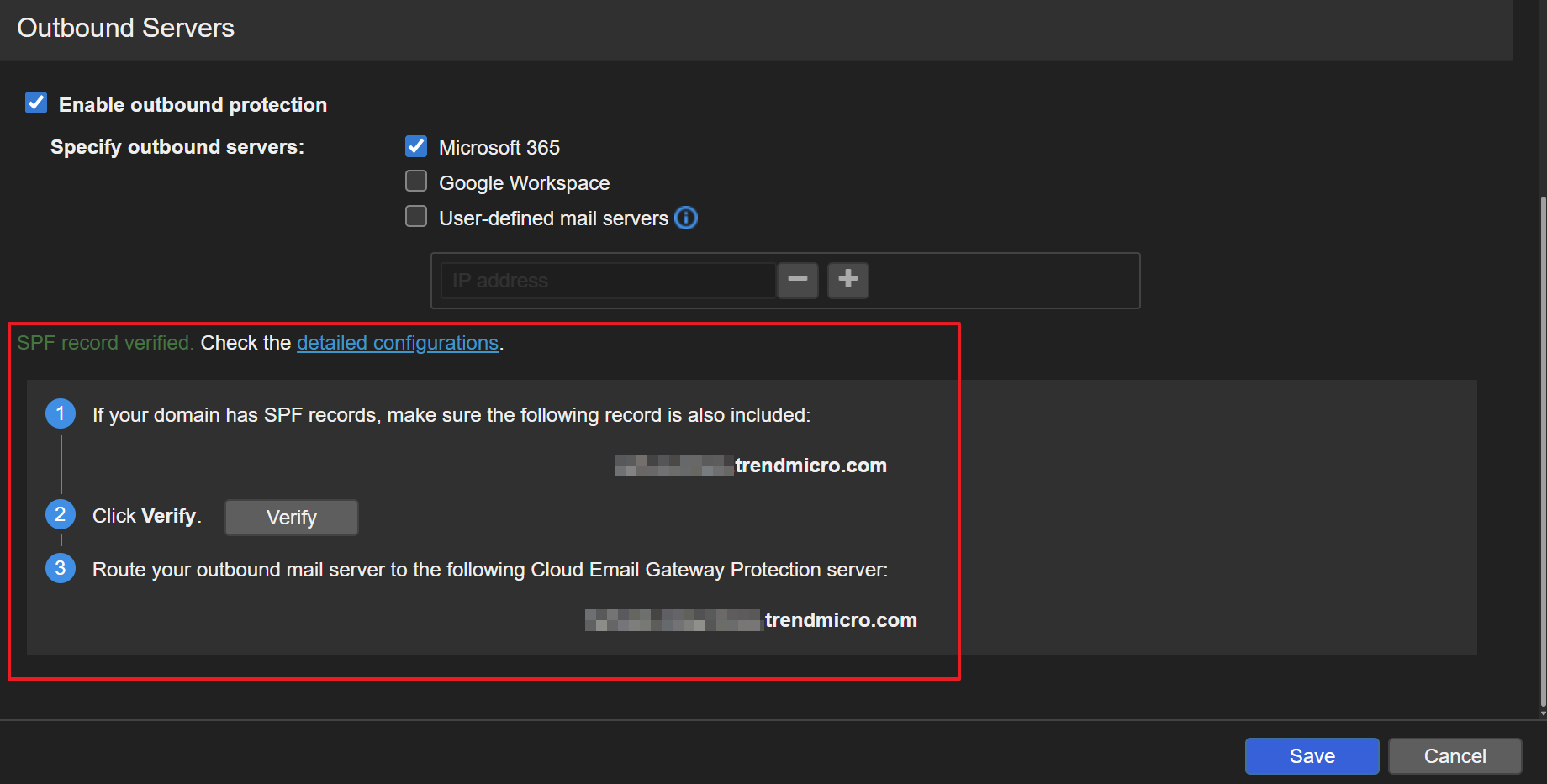Screen dimensions: 1547x784
Task: Save the outbound server settings
Action: pyautogui.click(x=1311, y=756)
